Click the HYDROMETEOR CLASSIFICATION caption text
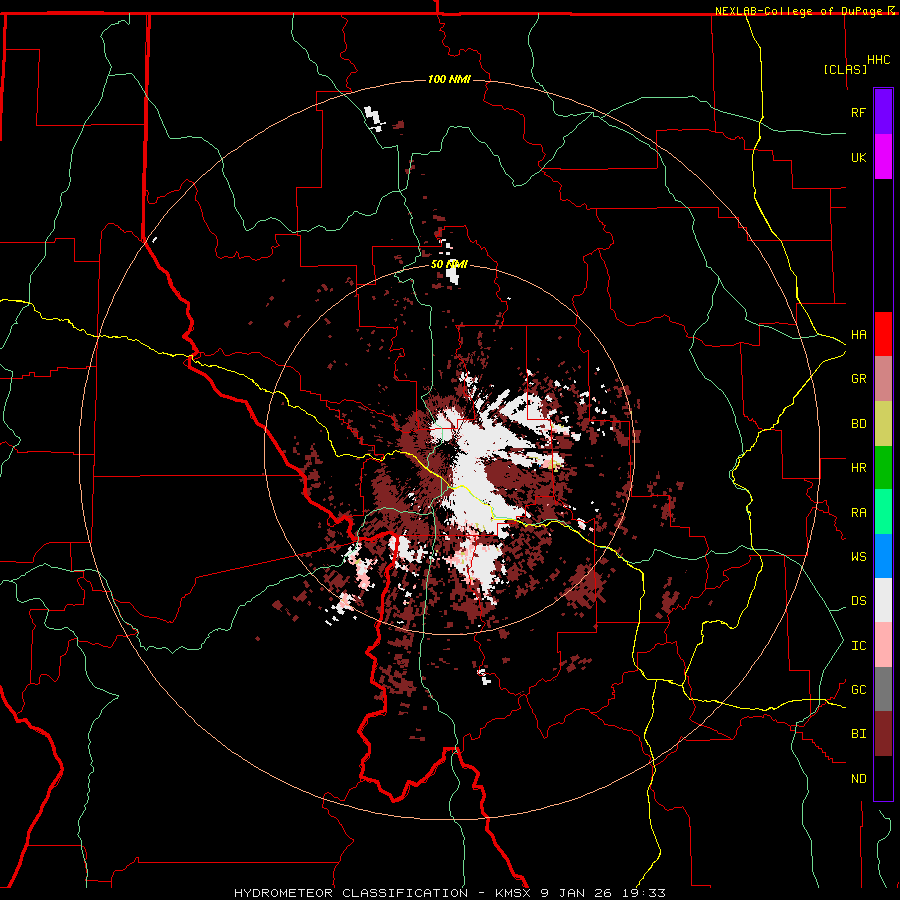Viewport: 900px width, 900px height. 353,893
